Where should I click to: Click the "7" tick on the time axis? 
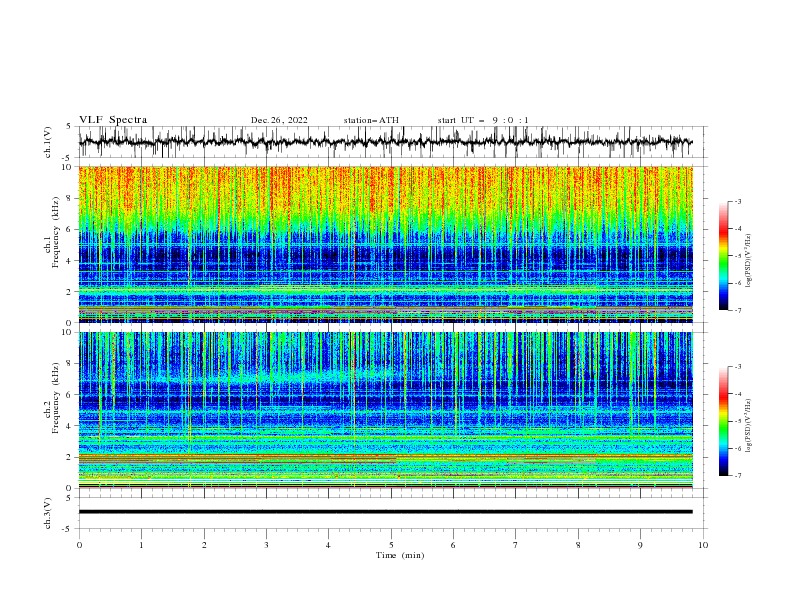click(x=516, y=545)
